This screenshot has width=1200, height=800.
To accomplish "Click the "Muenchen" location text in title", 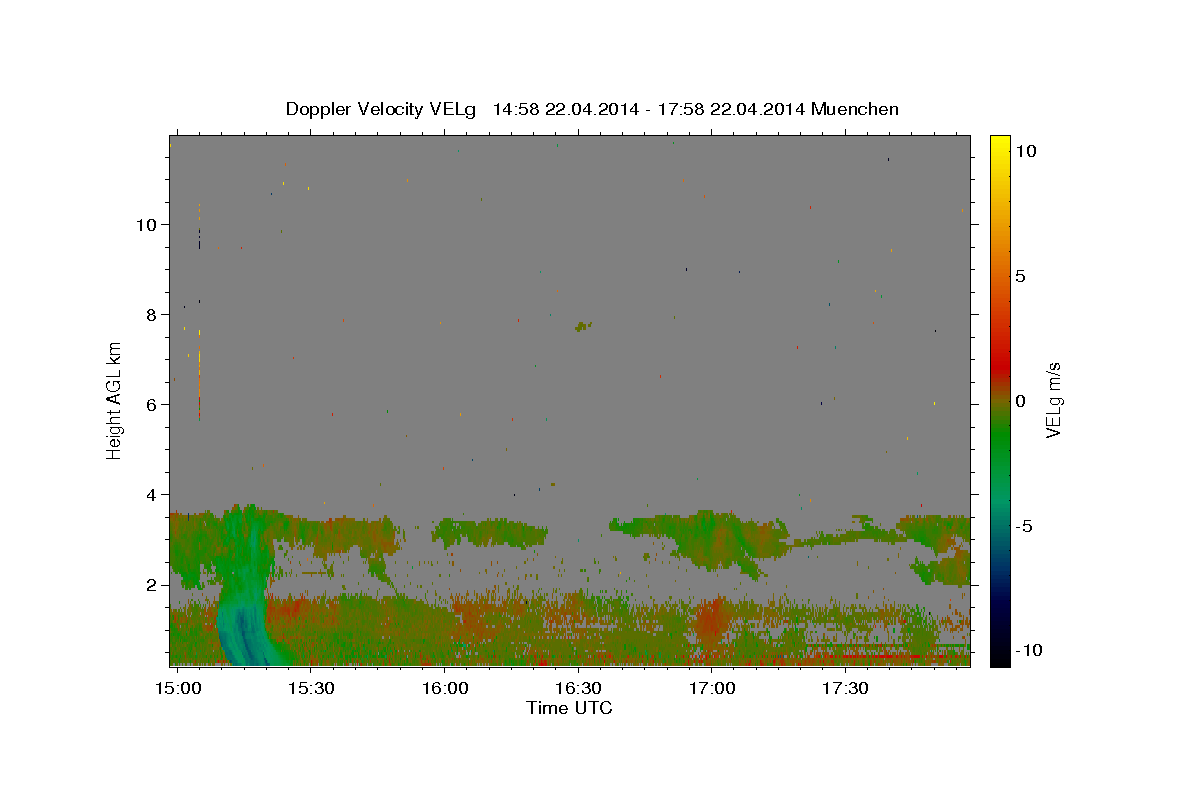I will tap(856, 109).
